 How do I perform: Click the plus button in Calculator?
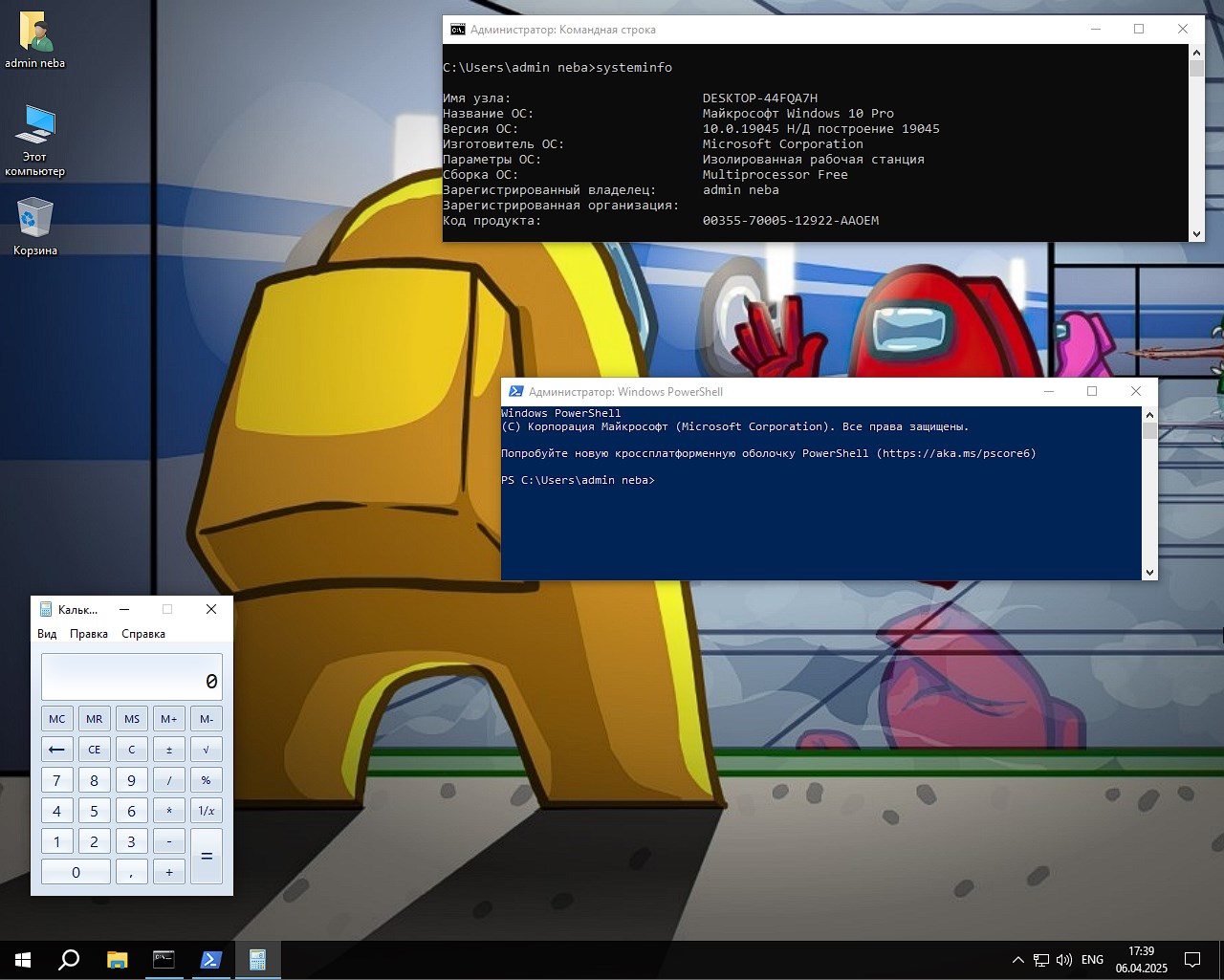[x=169, y=872]
